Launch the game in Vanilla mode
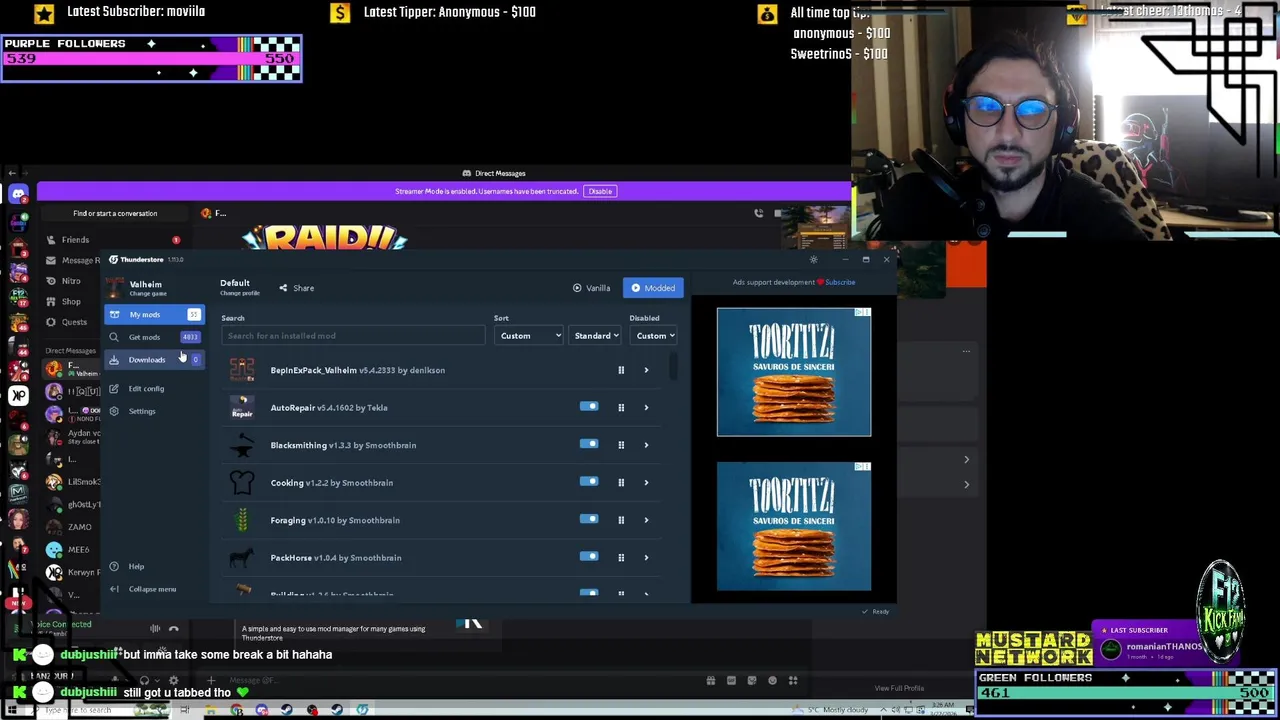This screenshot has height=720, width=1280. pyautogui.click(x=591, y=288)
